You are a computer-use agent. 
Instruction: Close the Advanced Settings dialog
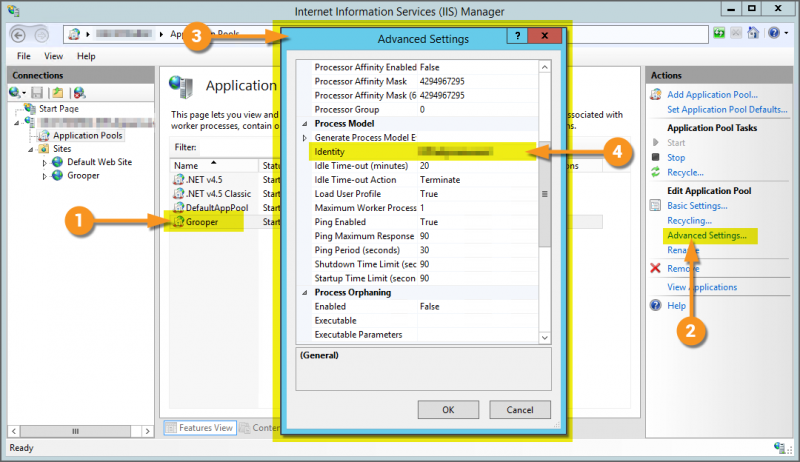click(x=544, y=36)
